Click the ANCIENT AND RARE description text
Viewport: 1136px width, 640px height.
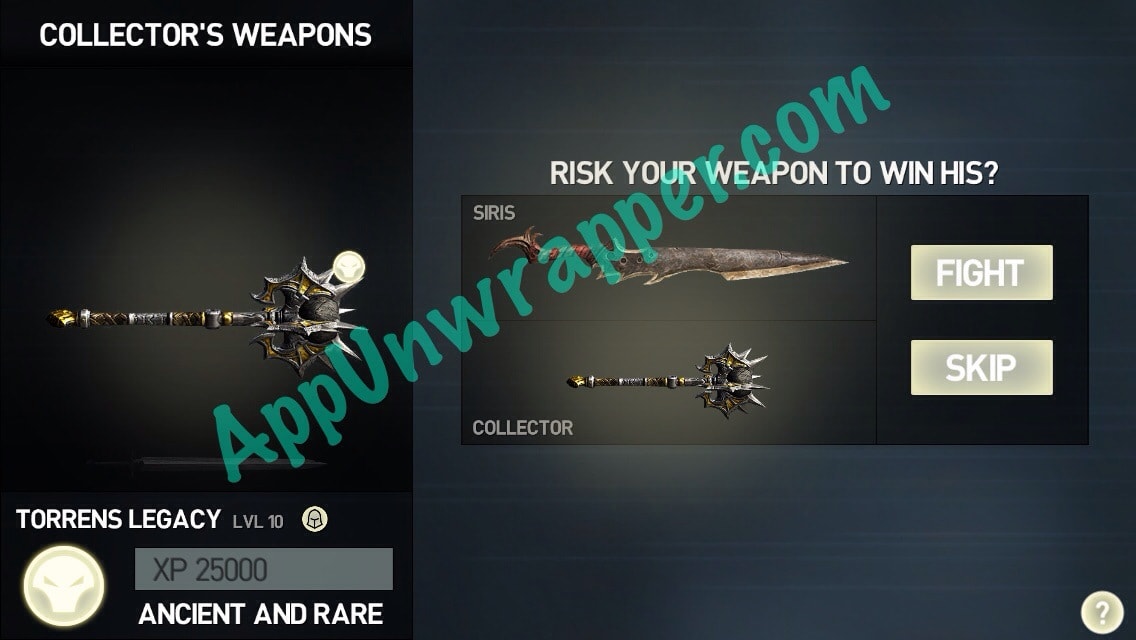[x=261, y=614]
